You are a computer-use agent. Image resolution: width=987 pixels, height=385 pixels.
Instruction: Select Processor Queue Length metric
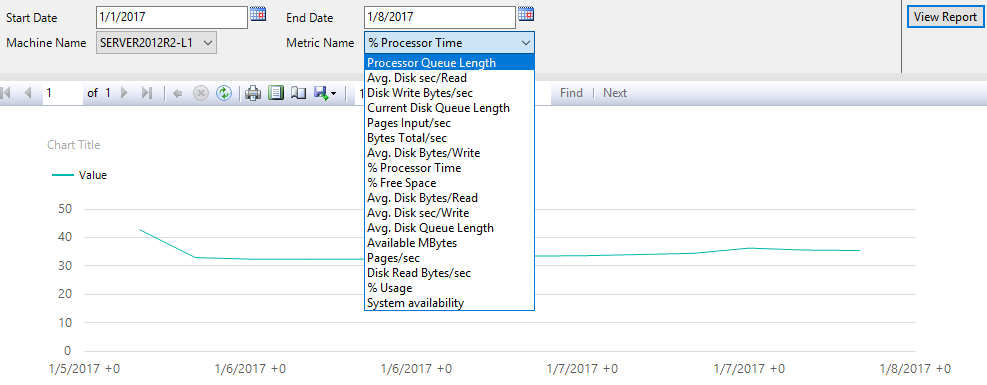coord(449,63)
